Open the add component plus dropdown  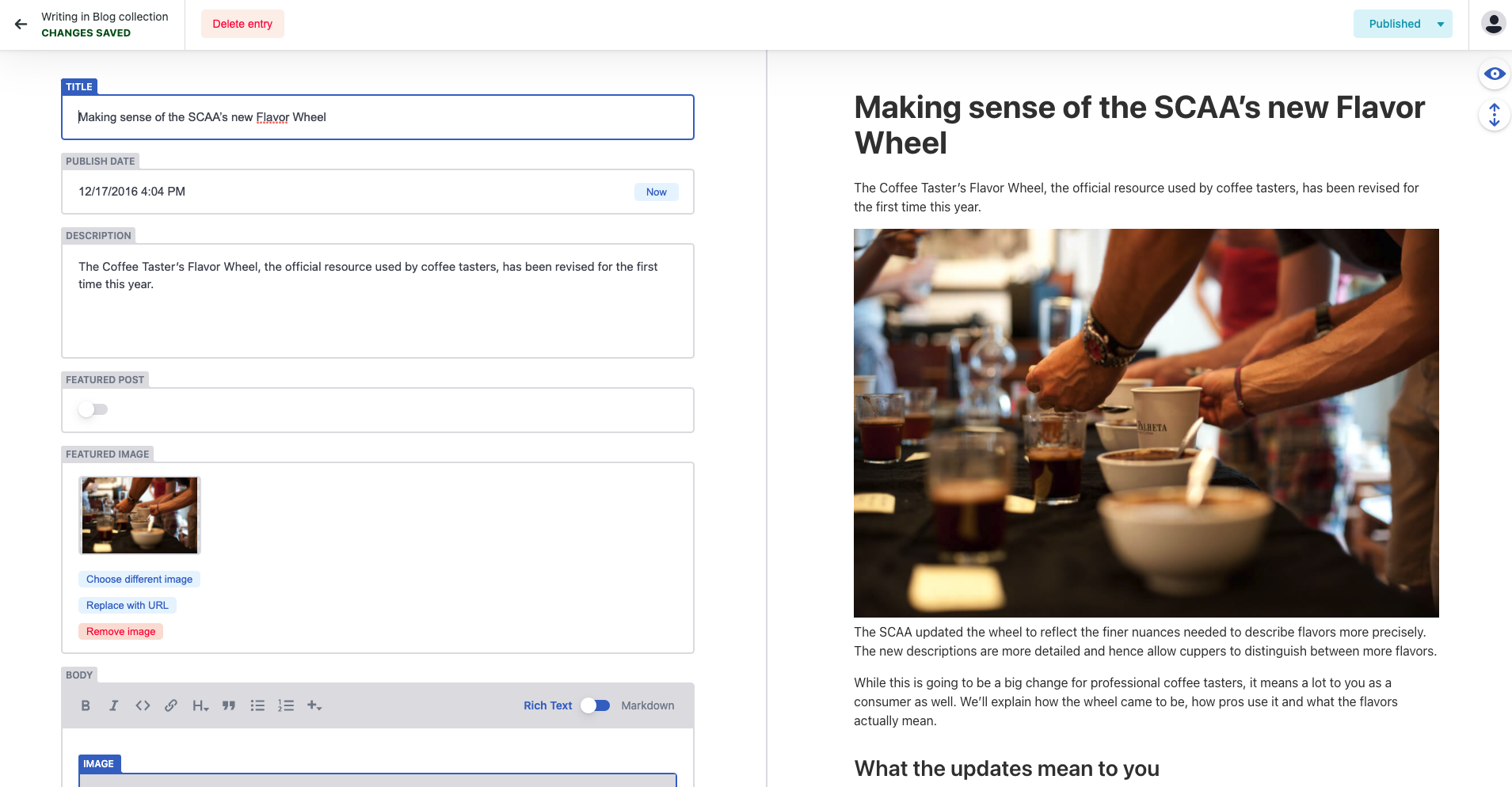314,705
